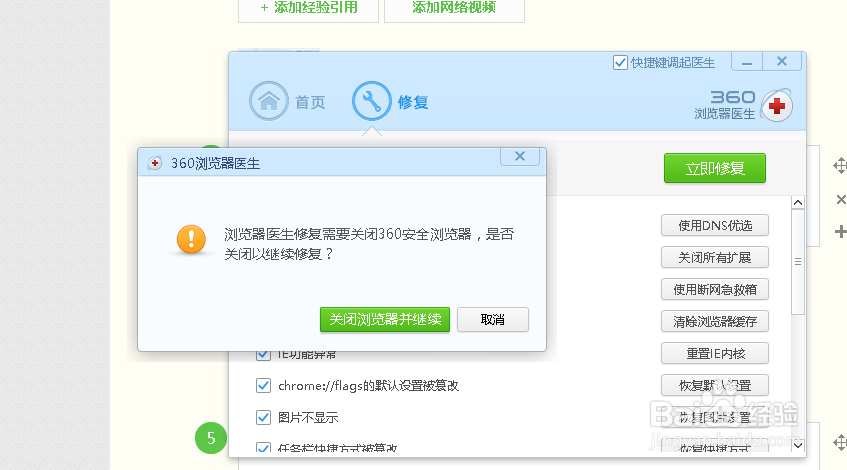Click the 立即修复 green button
847x470 pixels.
715,168
